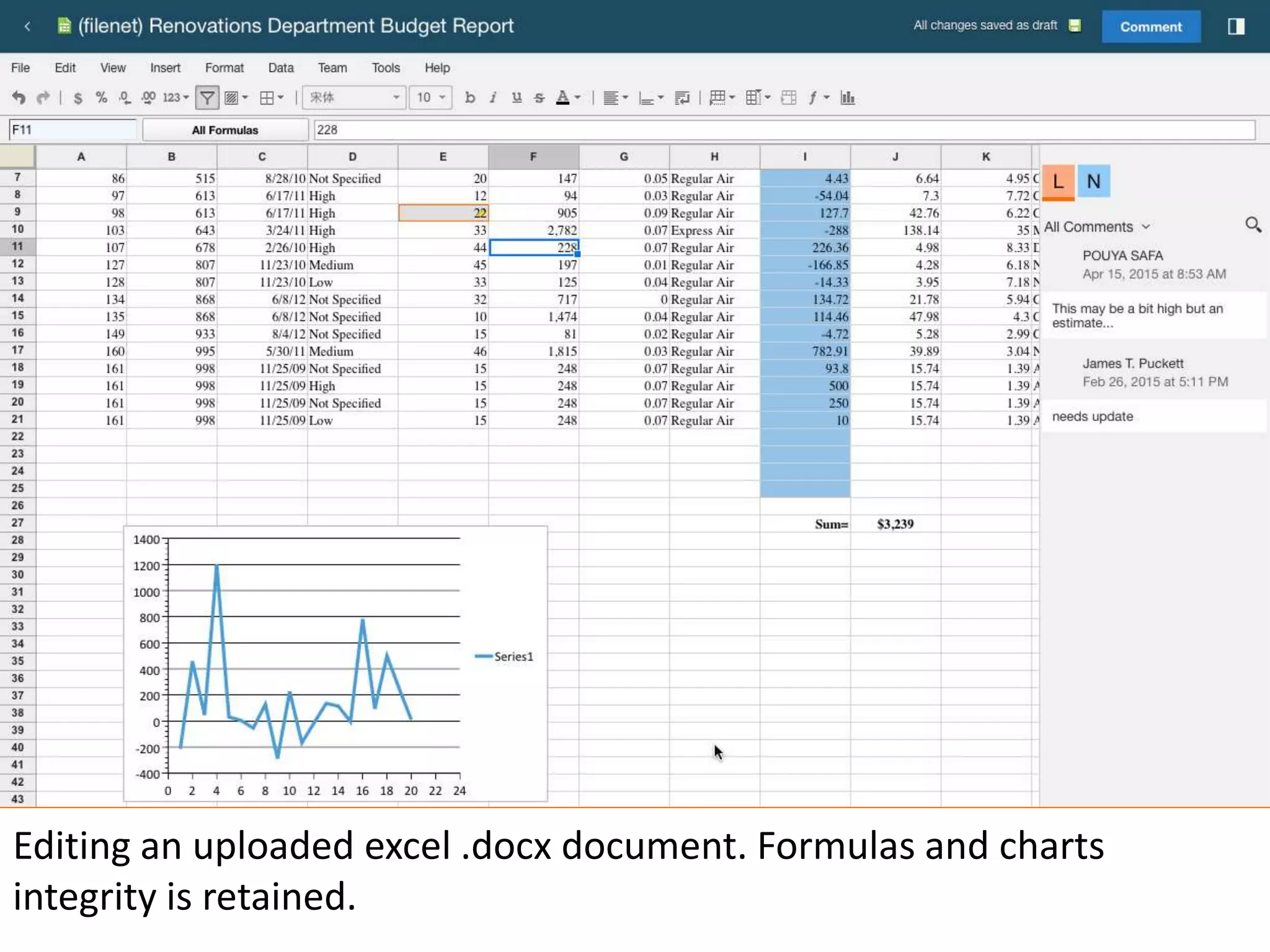Click the cell reference box F11
Image resolution: width=1270 pixels, height=952 pixels.
tap(73, 130)
